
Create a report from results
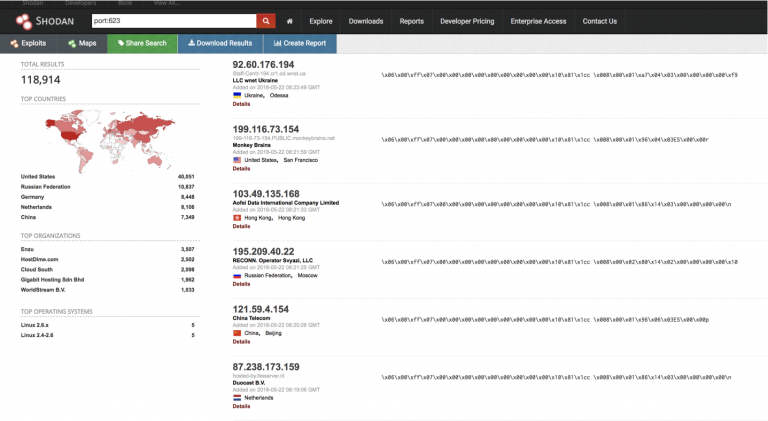click(299, 43)
